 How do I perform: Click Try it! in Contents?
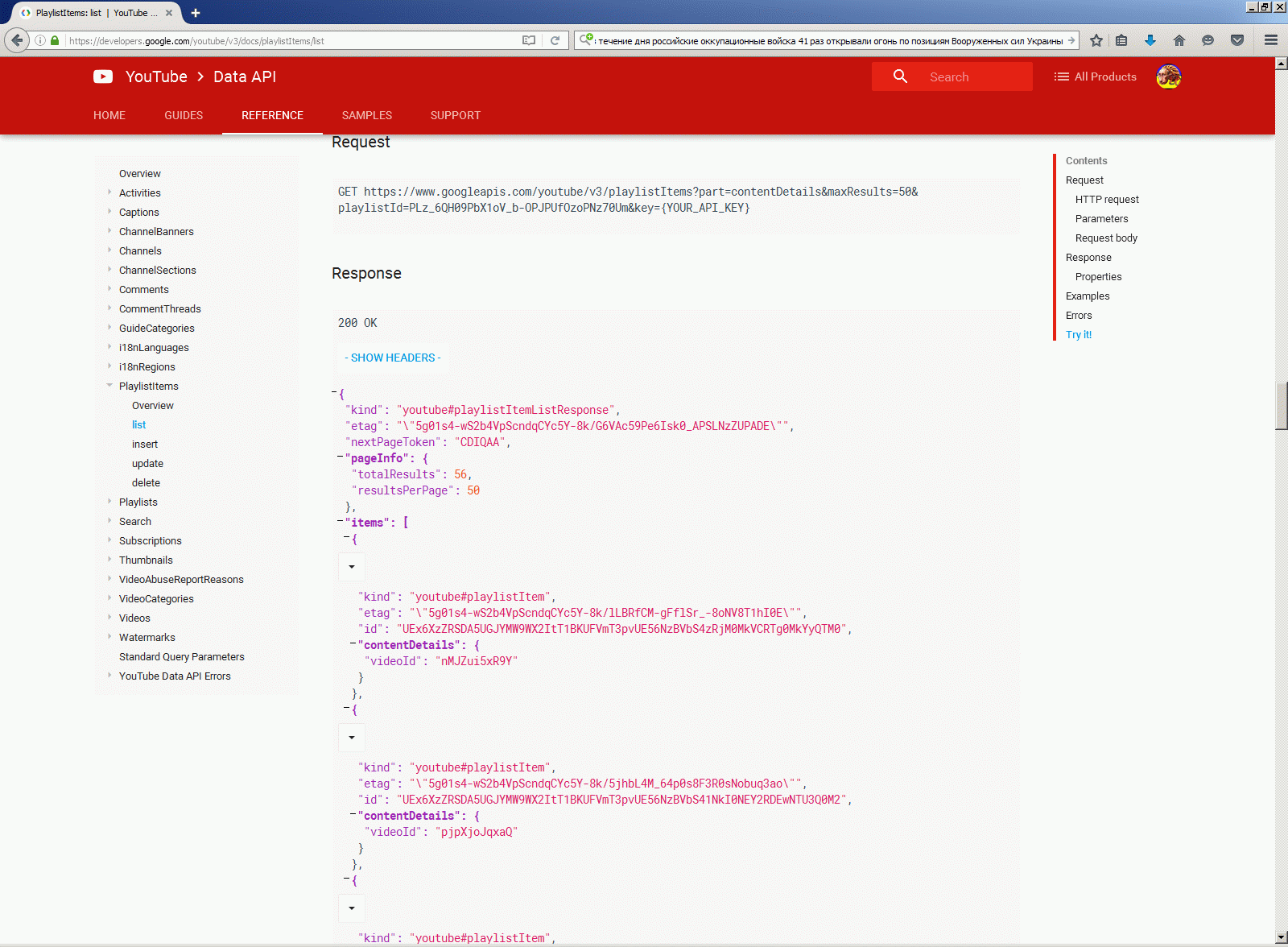click(x=1079, y=334)
